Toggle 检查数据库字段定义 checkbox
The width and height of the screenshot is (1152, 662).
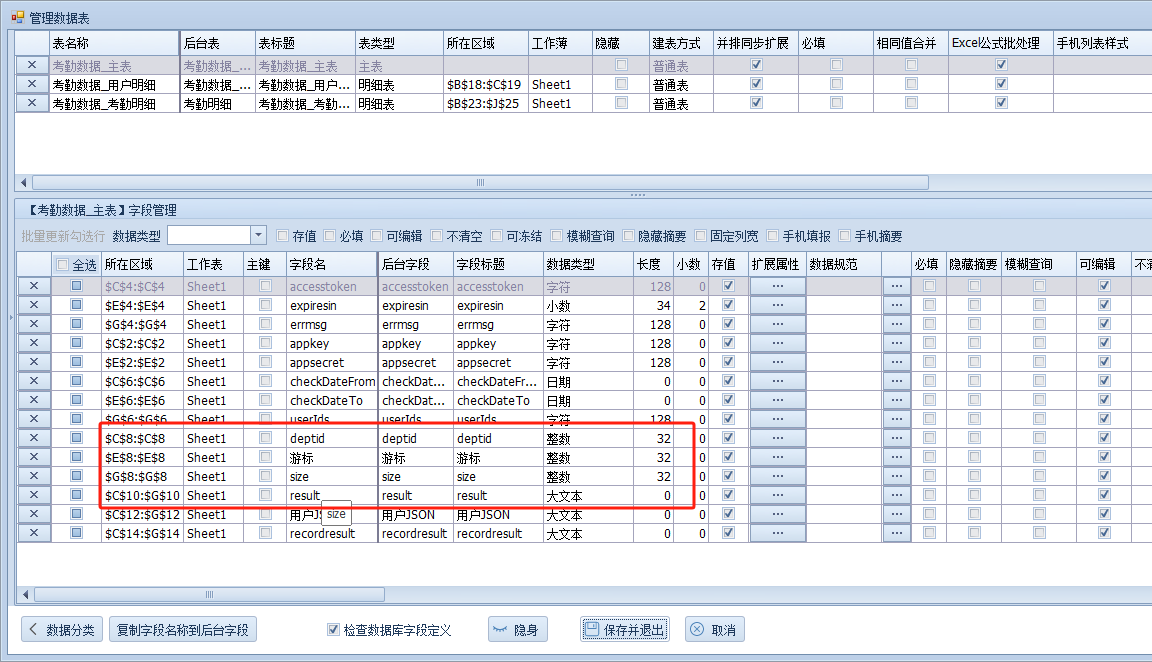tap(334, 630)
